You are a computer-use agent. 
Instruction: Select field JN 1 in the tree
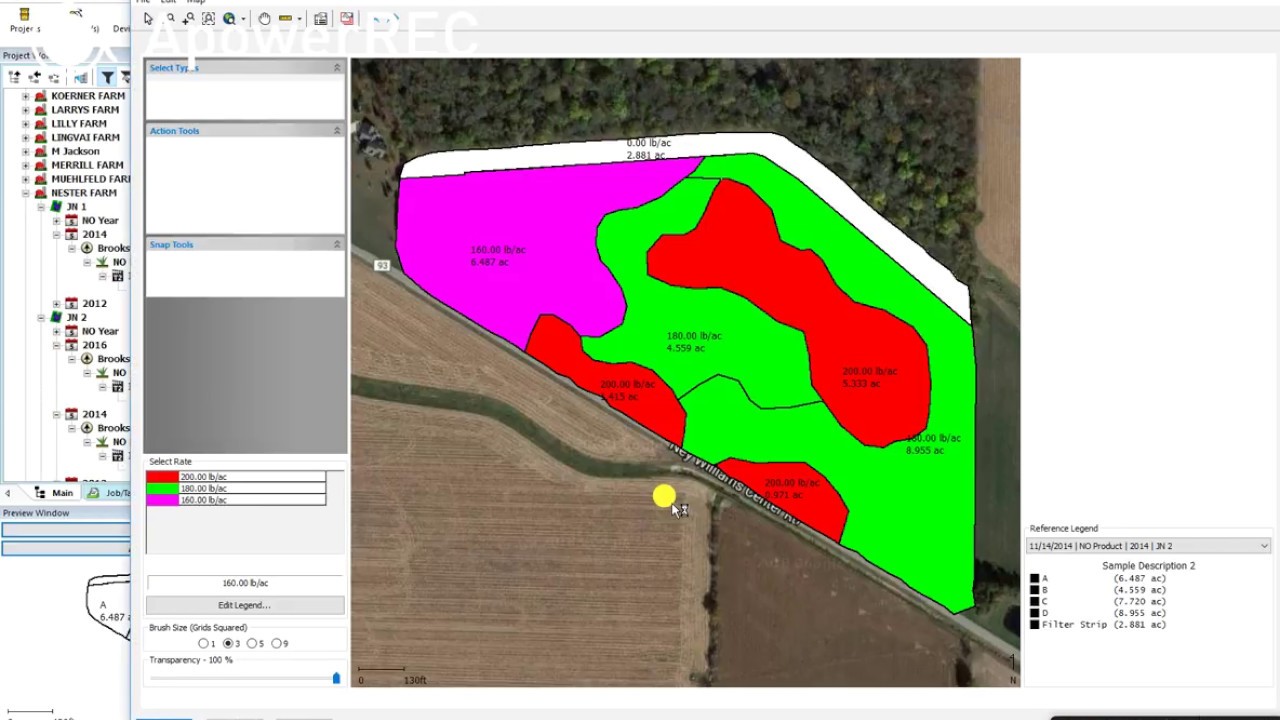[x=76, y=207]
